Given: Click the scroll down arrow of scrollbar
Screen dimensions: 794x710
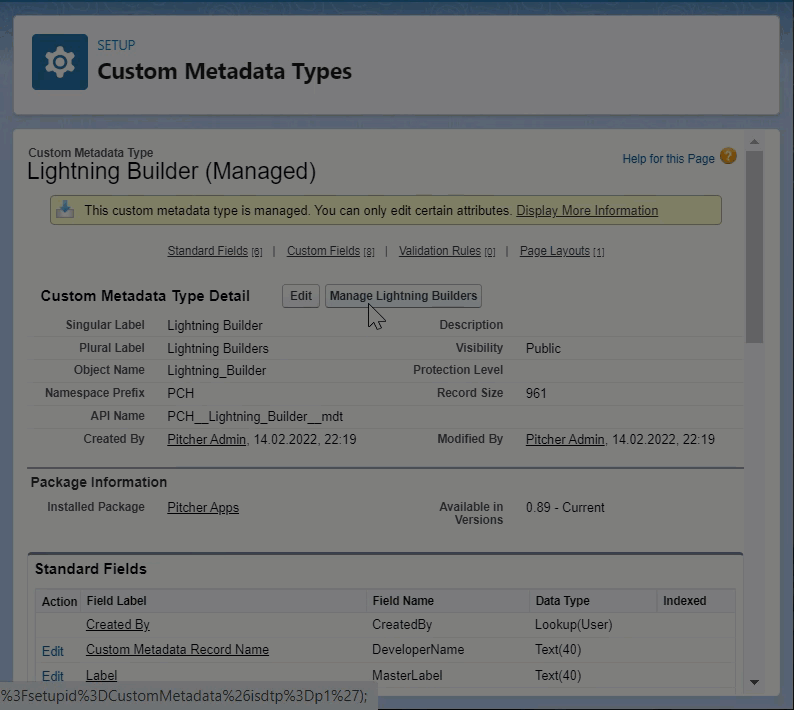Looking at the screenshot, I should 755,681.
